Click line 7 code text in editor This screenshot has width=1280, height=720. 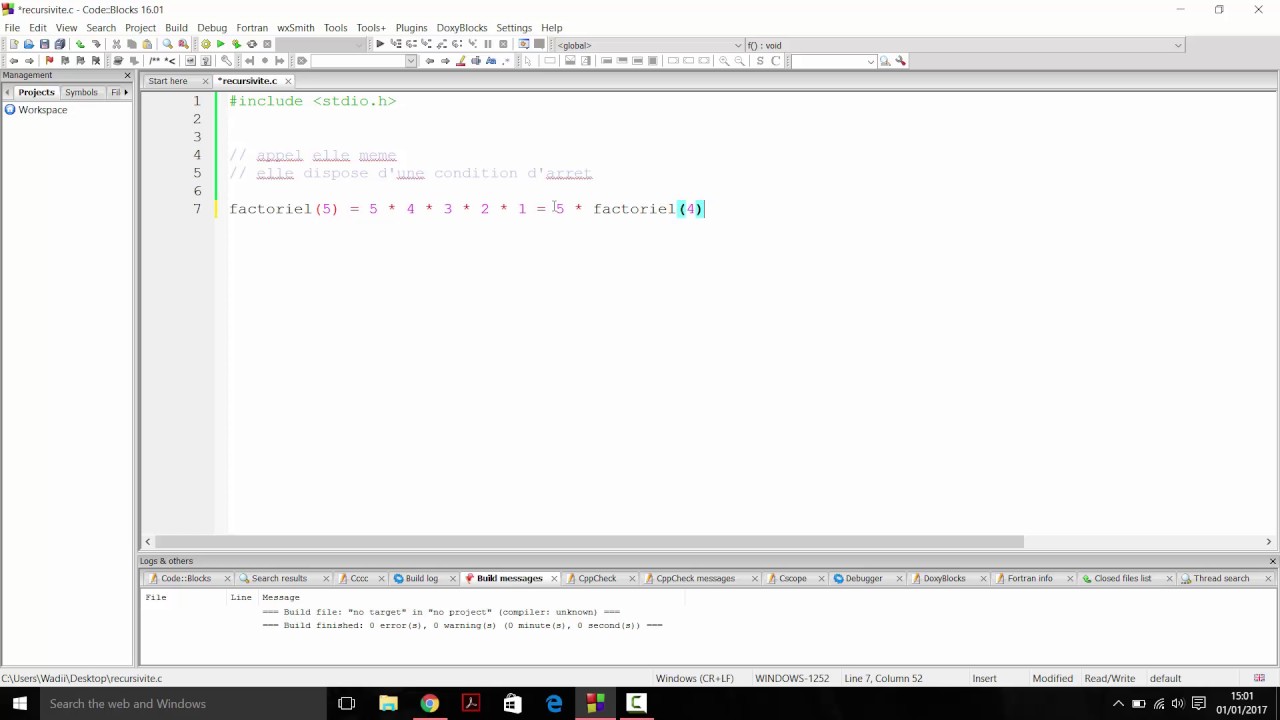click(467, 208)
